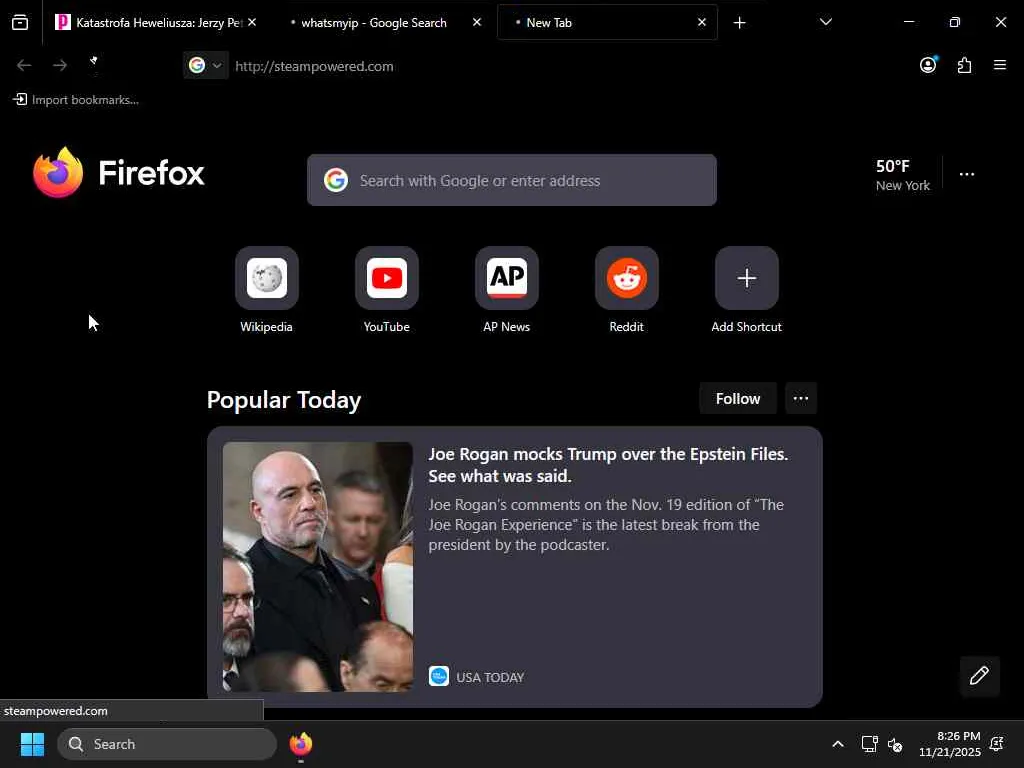Click Import bookmarks link
Screen dimensions: 1024x768
click(x=76, y=100)
